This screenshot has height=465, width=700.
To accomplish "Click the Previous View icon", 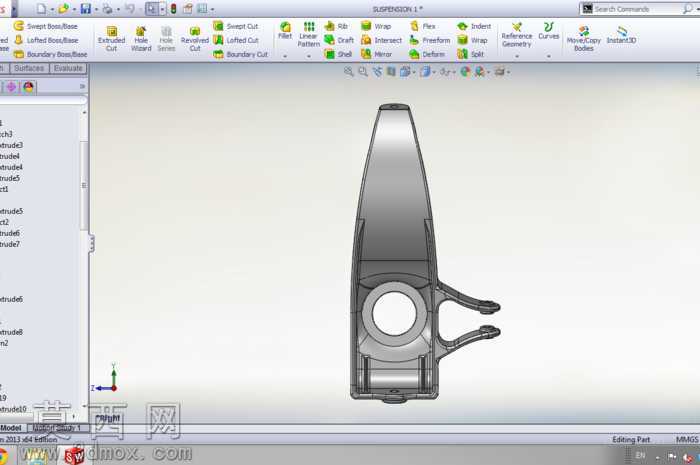I will (377, 71).
